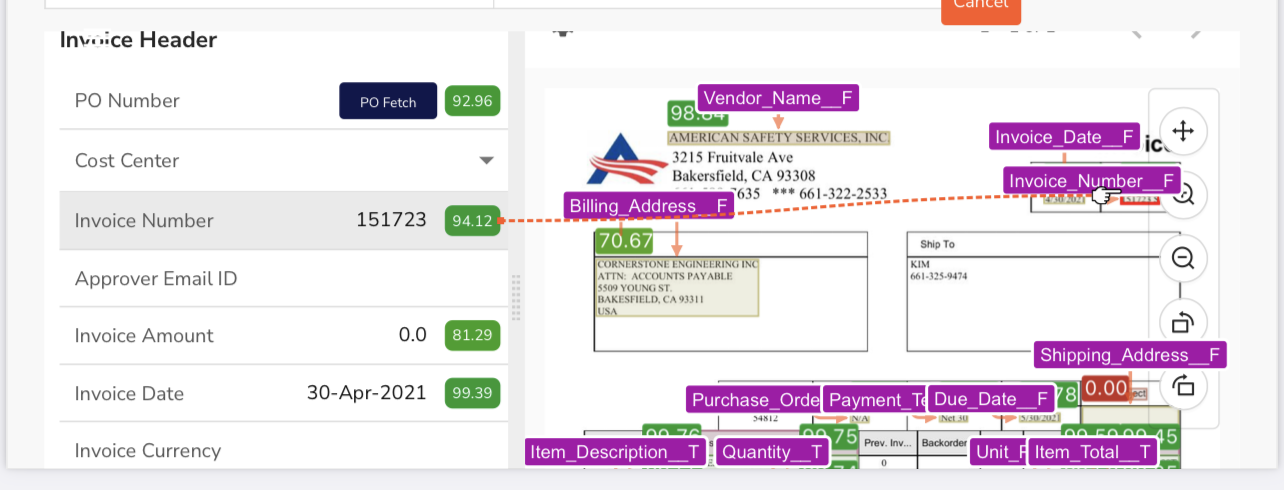Click Invoice Date value 30-Apr-2021
Image resolution: width=1284 pixels, height=490 pixels.
point(366,393)
